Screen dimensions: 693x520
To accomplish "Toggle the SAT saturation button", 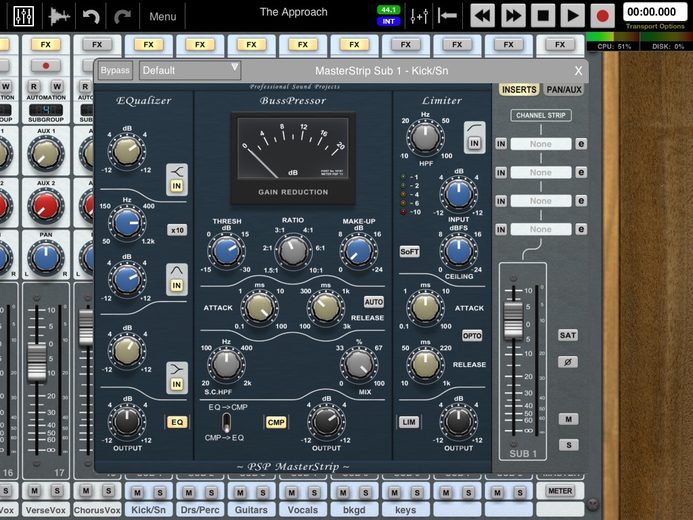I will click(x=568, y=335).
